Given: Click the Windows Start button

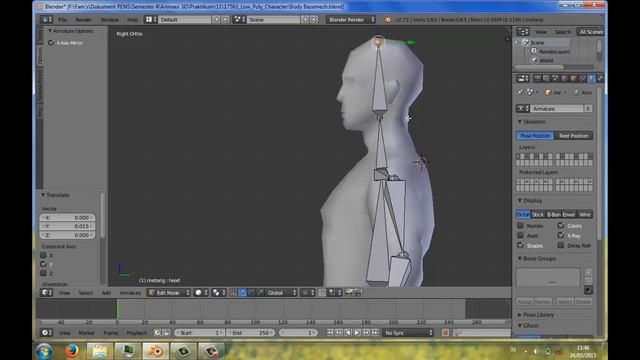Looking at the screenshot, I should point(44,351).
